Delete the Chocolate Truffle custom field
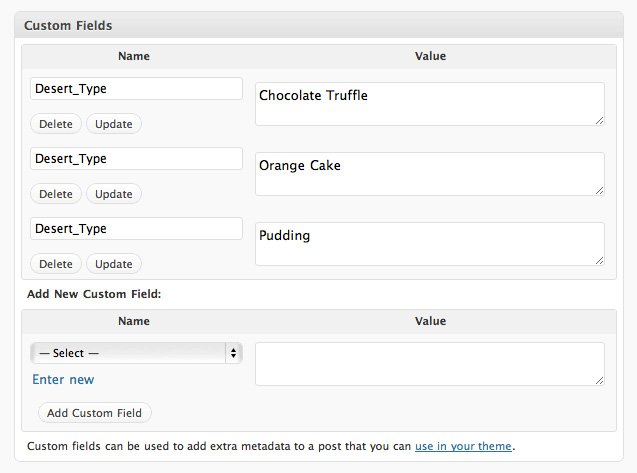Viewport: 637px width, 473px height. point(56,124)
